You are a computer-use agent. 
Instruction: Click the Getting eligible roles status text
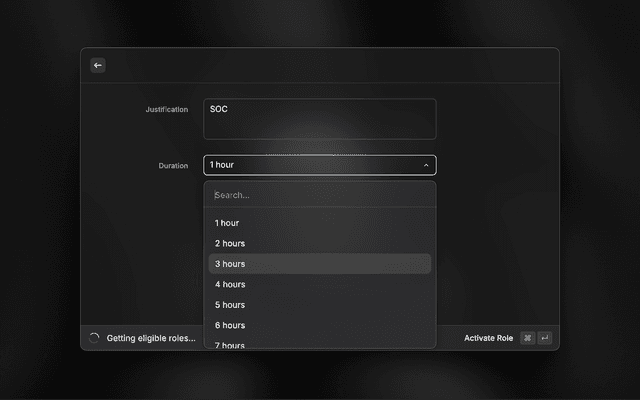[x=151, y=338]
